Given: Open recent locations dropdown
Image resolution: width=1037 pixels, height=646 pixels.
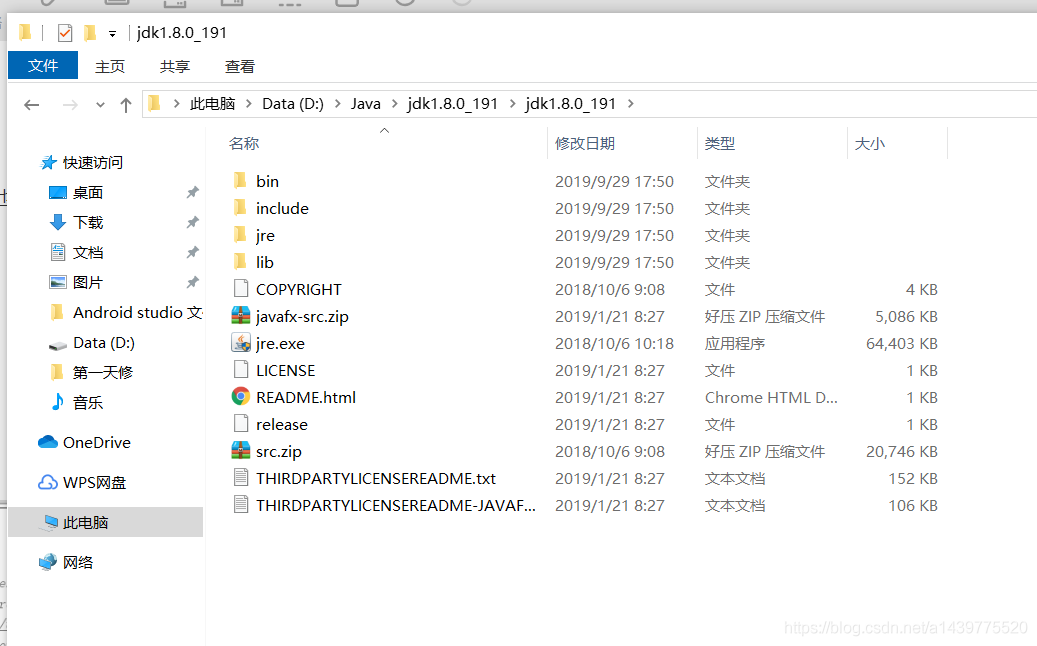Looking at the screenshot, I should pos(100,104).
